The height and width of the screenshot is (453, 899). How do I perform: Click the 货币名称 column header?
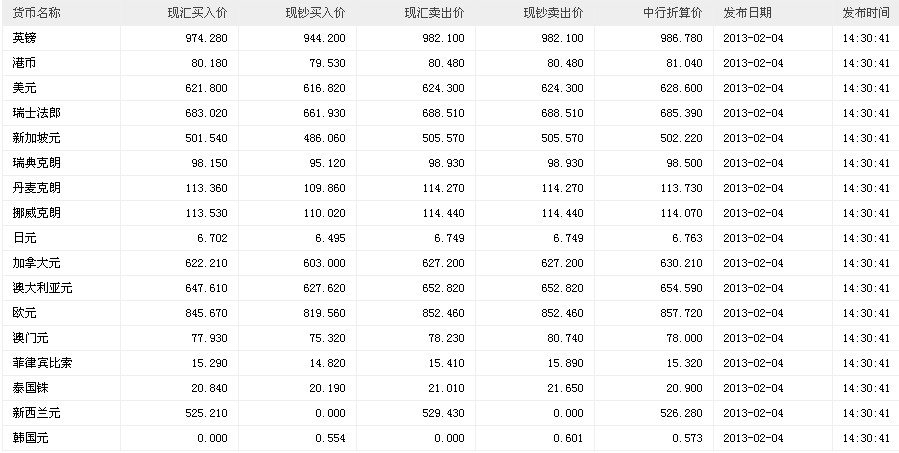pos(36,13)
